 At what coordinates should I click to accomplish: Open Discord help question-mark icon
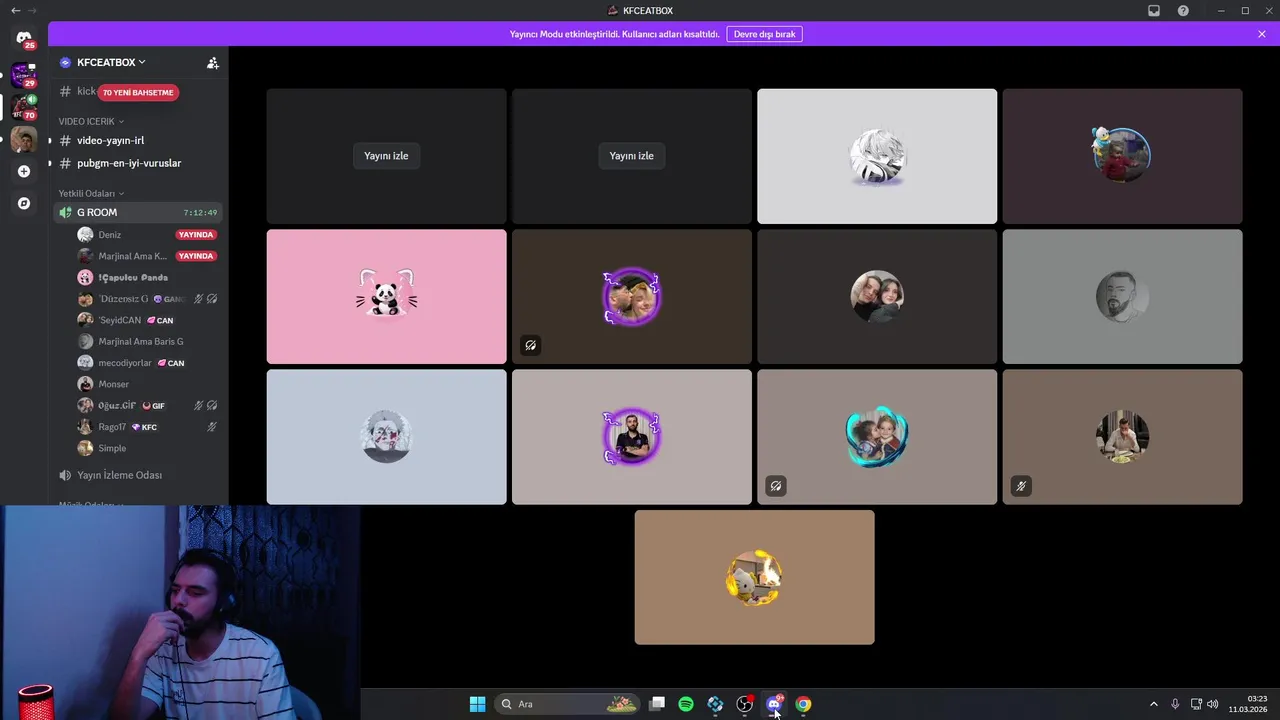click(x=1183, y=10)
